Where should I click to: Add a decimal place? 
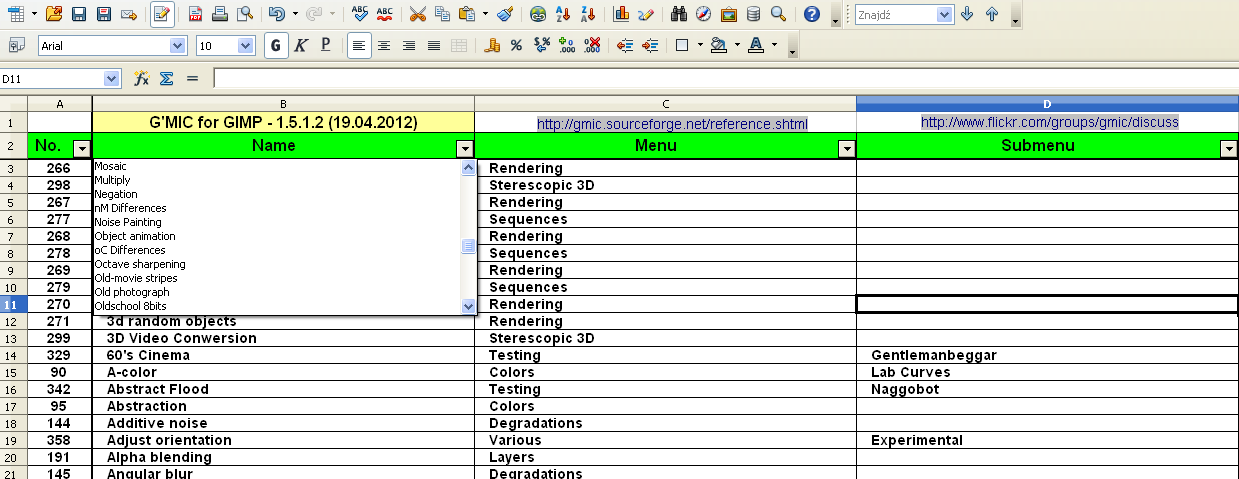tap(566, 45)
